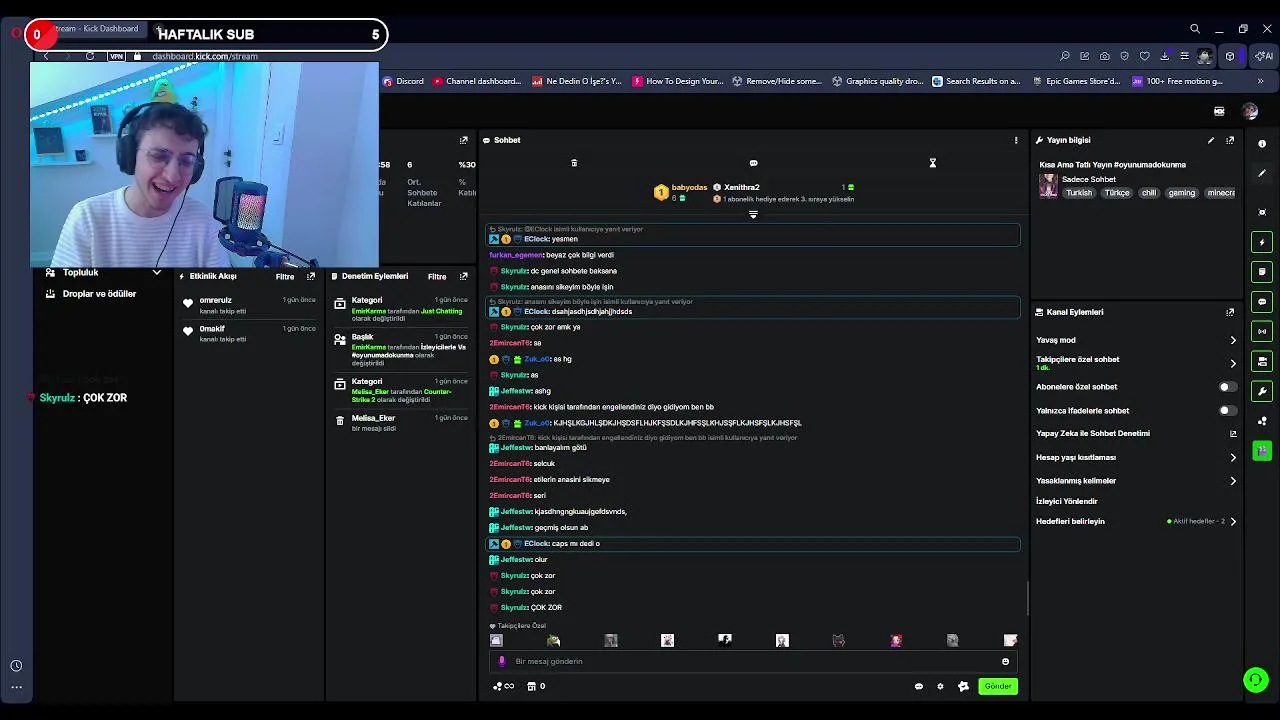The width and height of the screenshot is (1280, 720).
Task: Click the shop icon with count 0
Action: coord(536,686)
